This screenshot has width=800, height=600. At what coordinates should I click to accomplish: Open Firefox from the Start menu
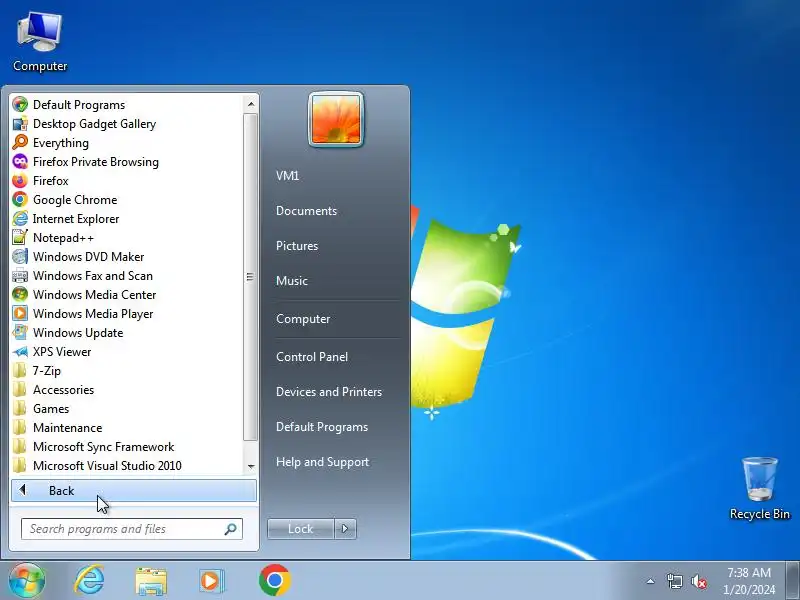40,181
